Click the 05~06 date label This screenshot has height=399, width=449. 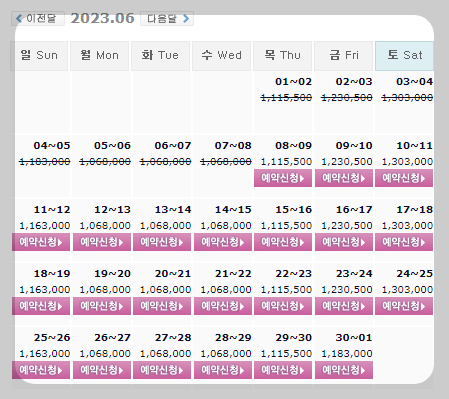[112, 146]
